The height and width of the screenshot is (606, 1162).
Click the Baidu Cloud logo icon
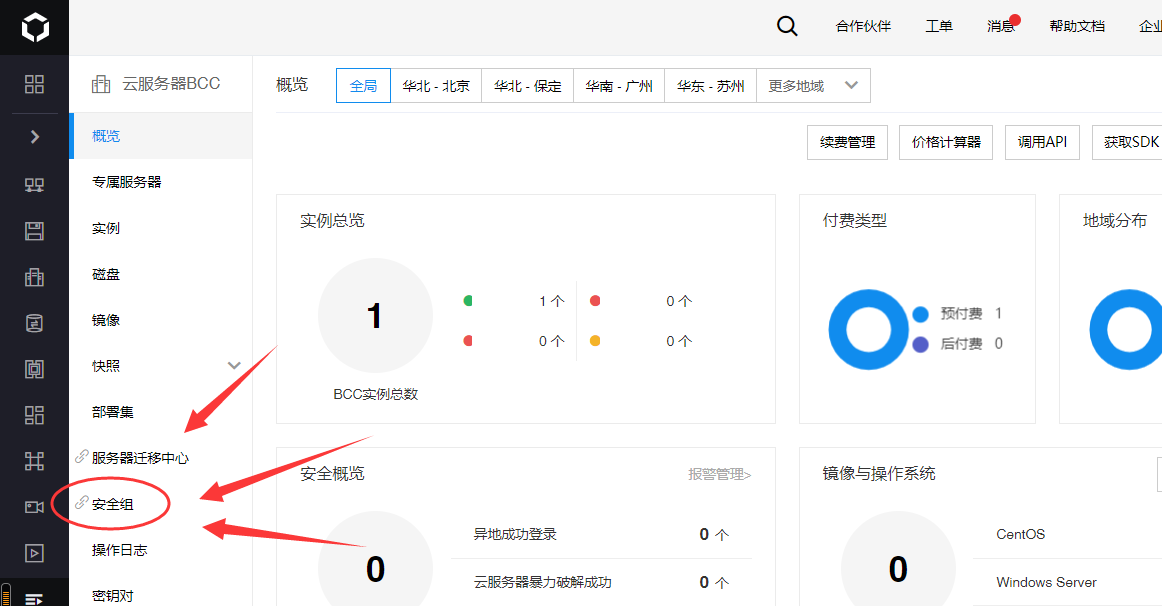pyautogui.click(x=34, y=29)
